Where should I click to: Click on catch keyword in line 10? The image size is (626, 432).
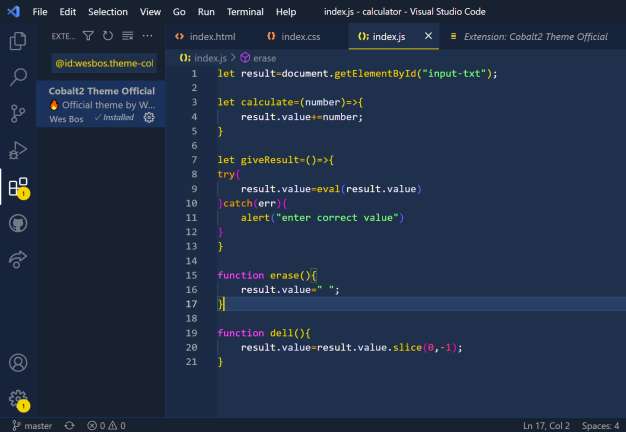(238, 204)
